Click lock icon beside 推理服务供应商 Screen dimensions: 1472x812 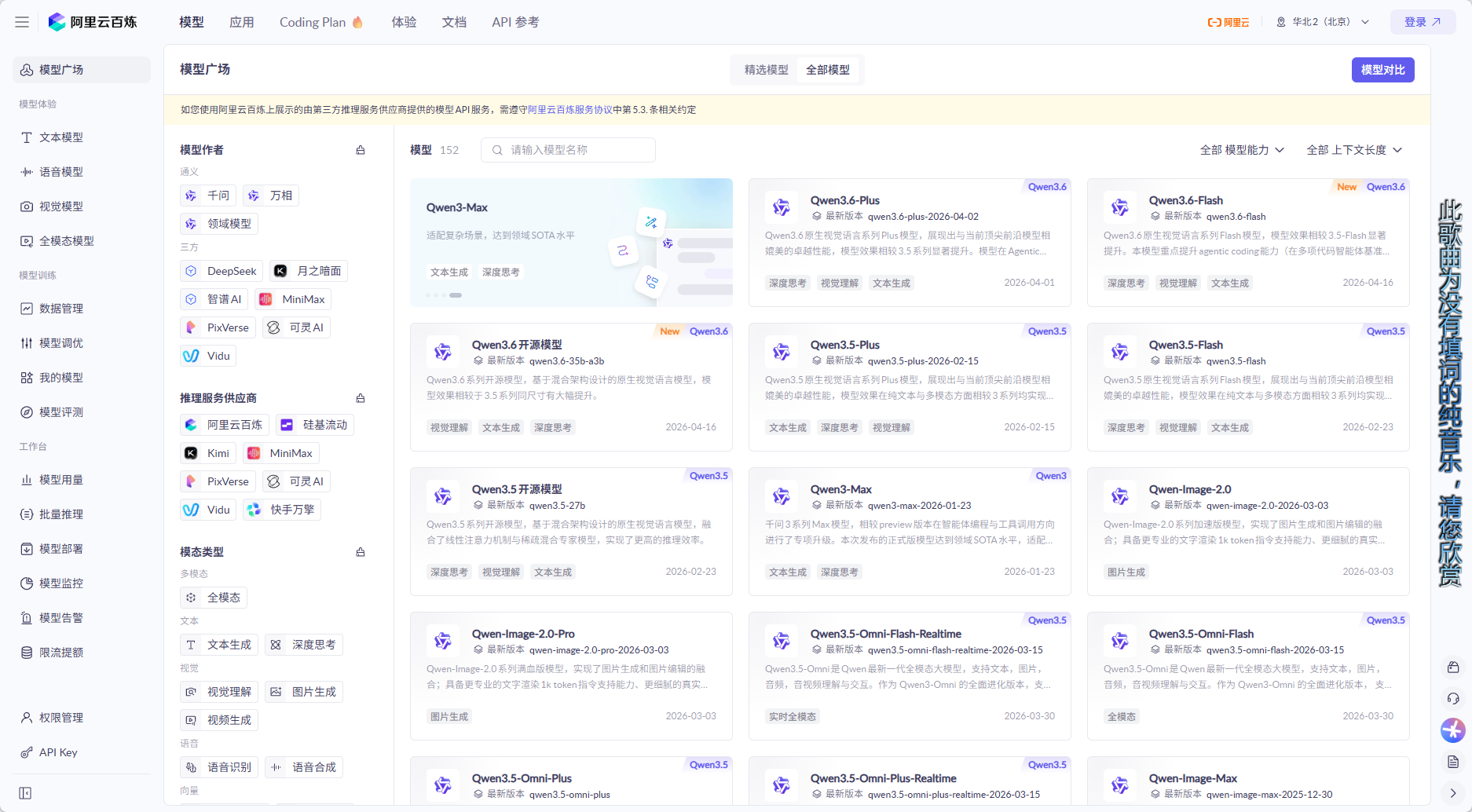tap(361, 398)
